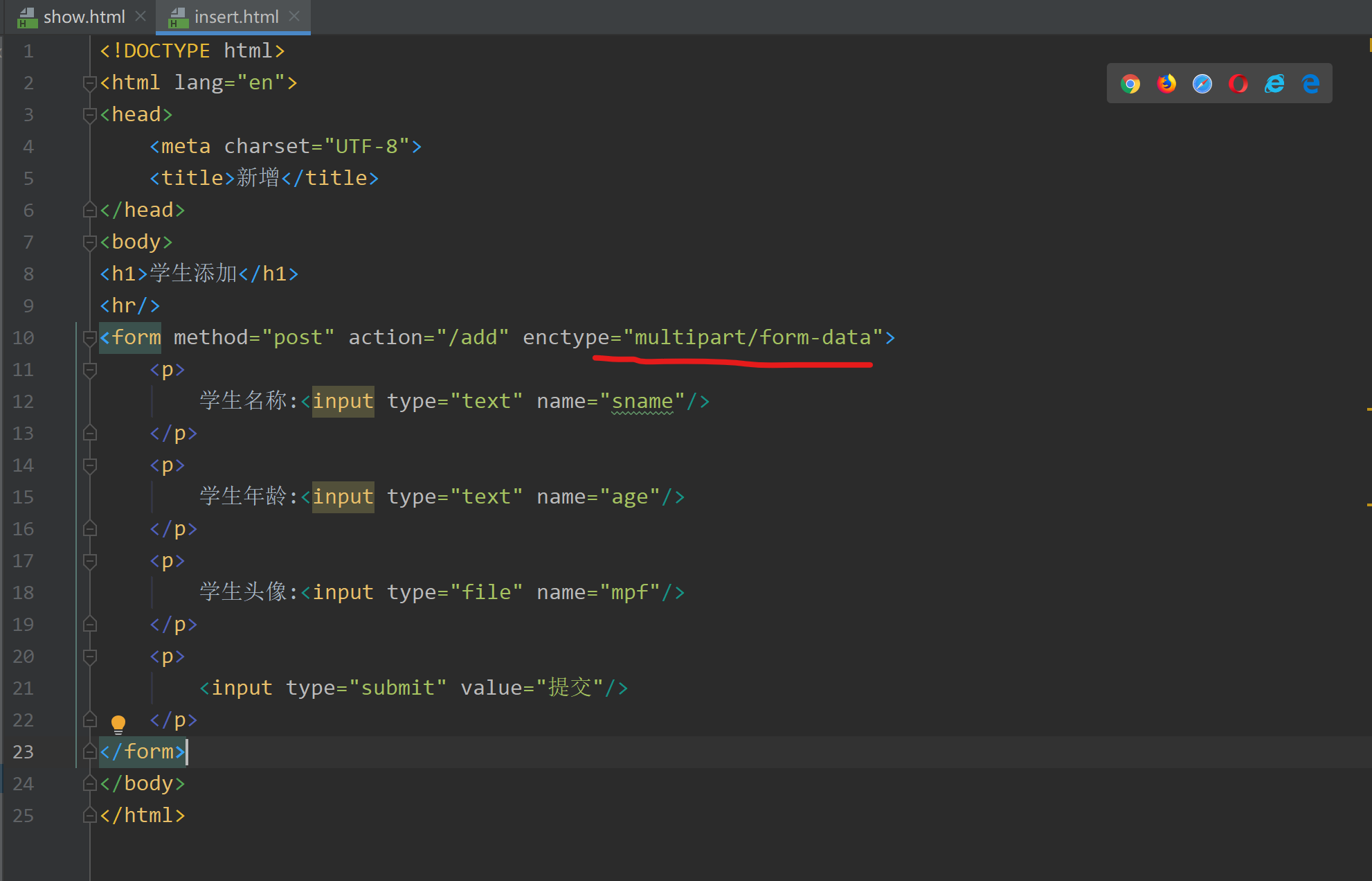Click the name="mpf" attribute value

[x=630, y=593]
